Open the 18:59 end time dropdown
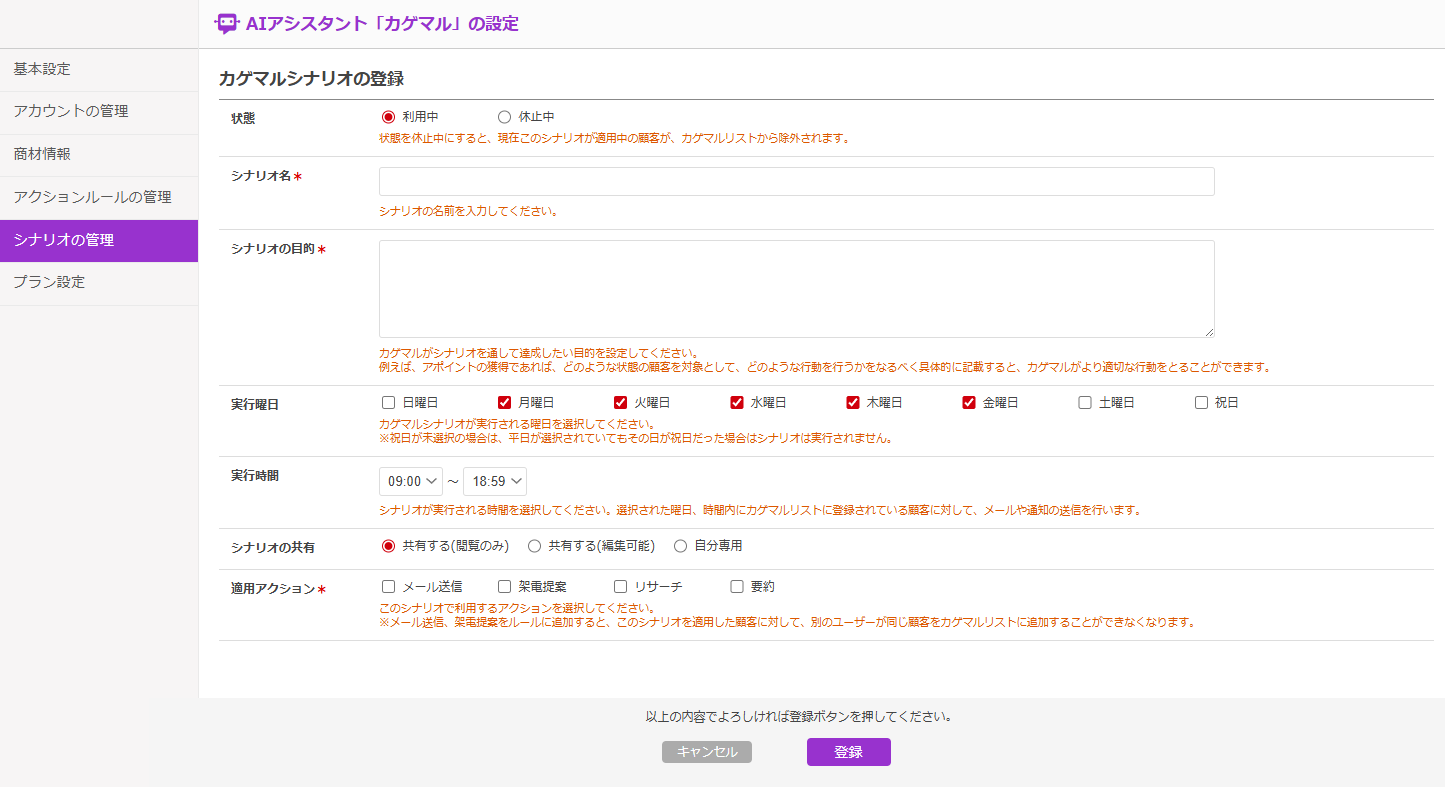This screenshot has width=1445, height=787. [x=494, y=481]
